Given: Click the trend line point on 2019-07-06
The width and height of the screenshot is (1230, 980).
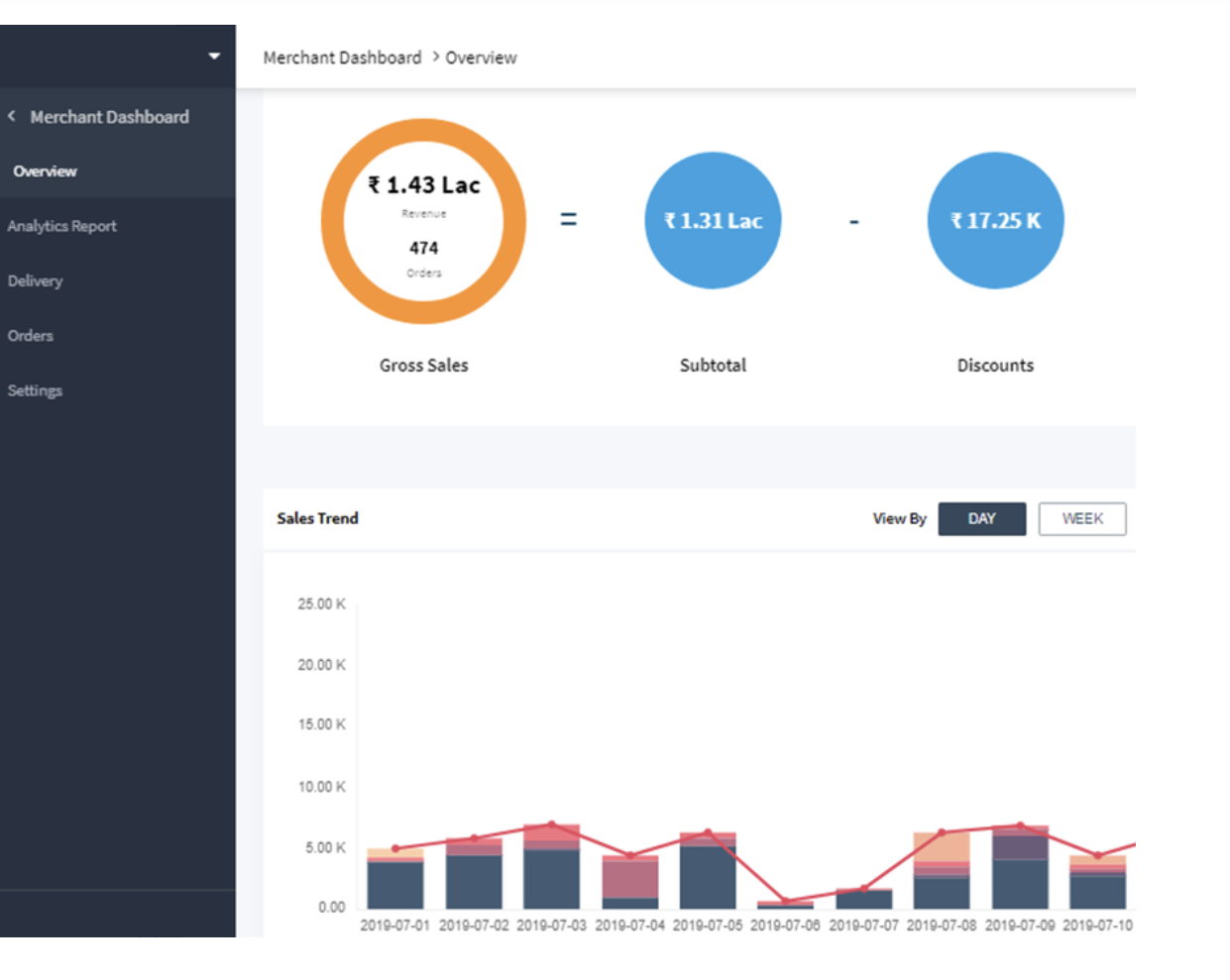Looking at the screenshot, I should 785,901.
